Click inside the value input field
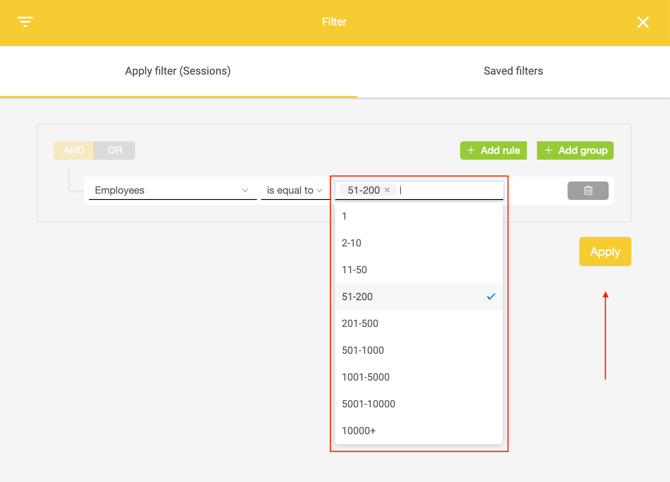670x482 pixels. pyautogui.click(x=450, y=190)
